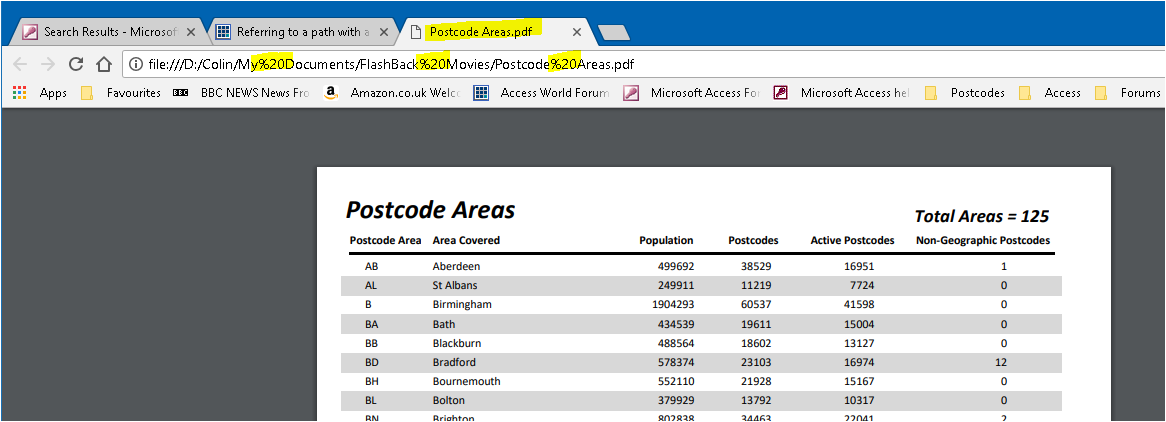Open the Microsoft Access For bookmark

pyautogui.click(x=692, y=93)
